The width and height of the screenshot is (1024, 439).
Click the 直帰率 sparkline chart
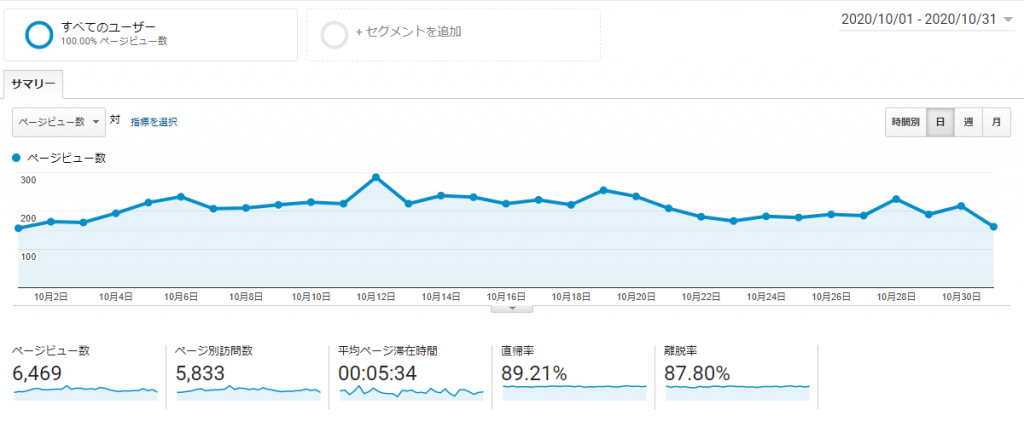pyautogui.click(x=574, y=388)
